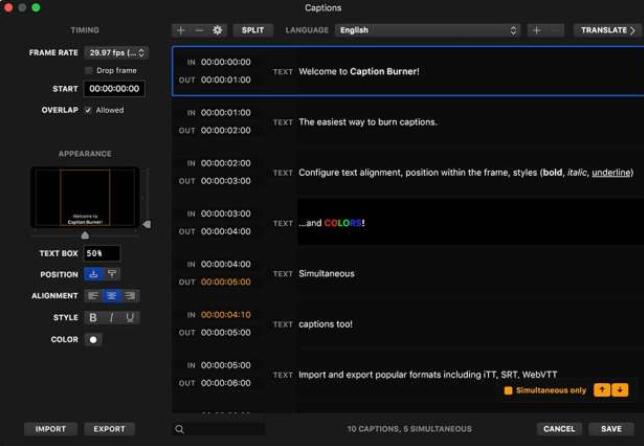
Task: Jump to previous simultaneous caption arrow
Action: 602,390
